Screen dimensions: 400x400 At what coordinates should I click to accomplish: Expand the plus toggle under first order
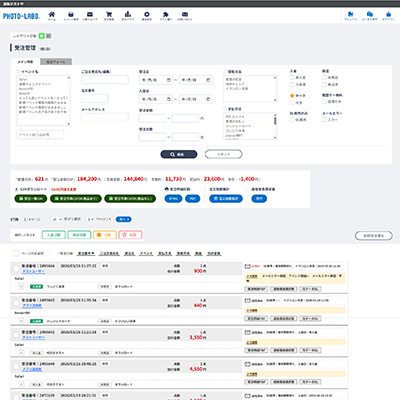(21, 286)
